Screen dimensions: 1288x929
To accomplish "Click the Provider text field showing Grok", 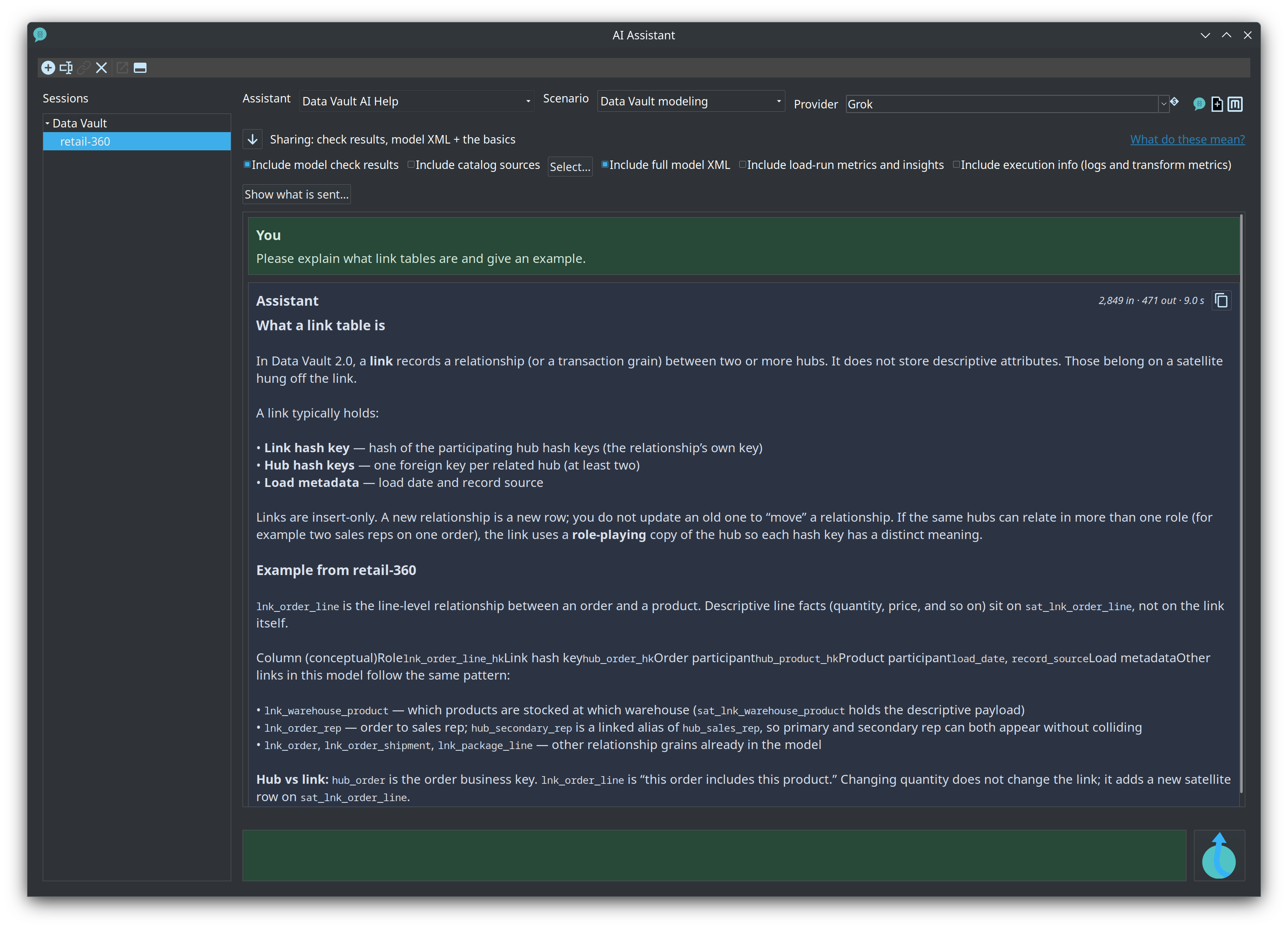I will point(1002,104).
